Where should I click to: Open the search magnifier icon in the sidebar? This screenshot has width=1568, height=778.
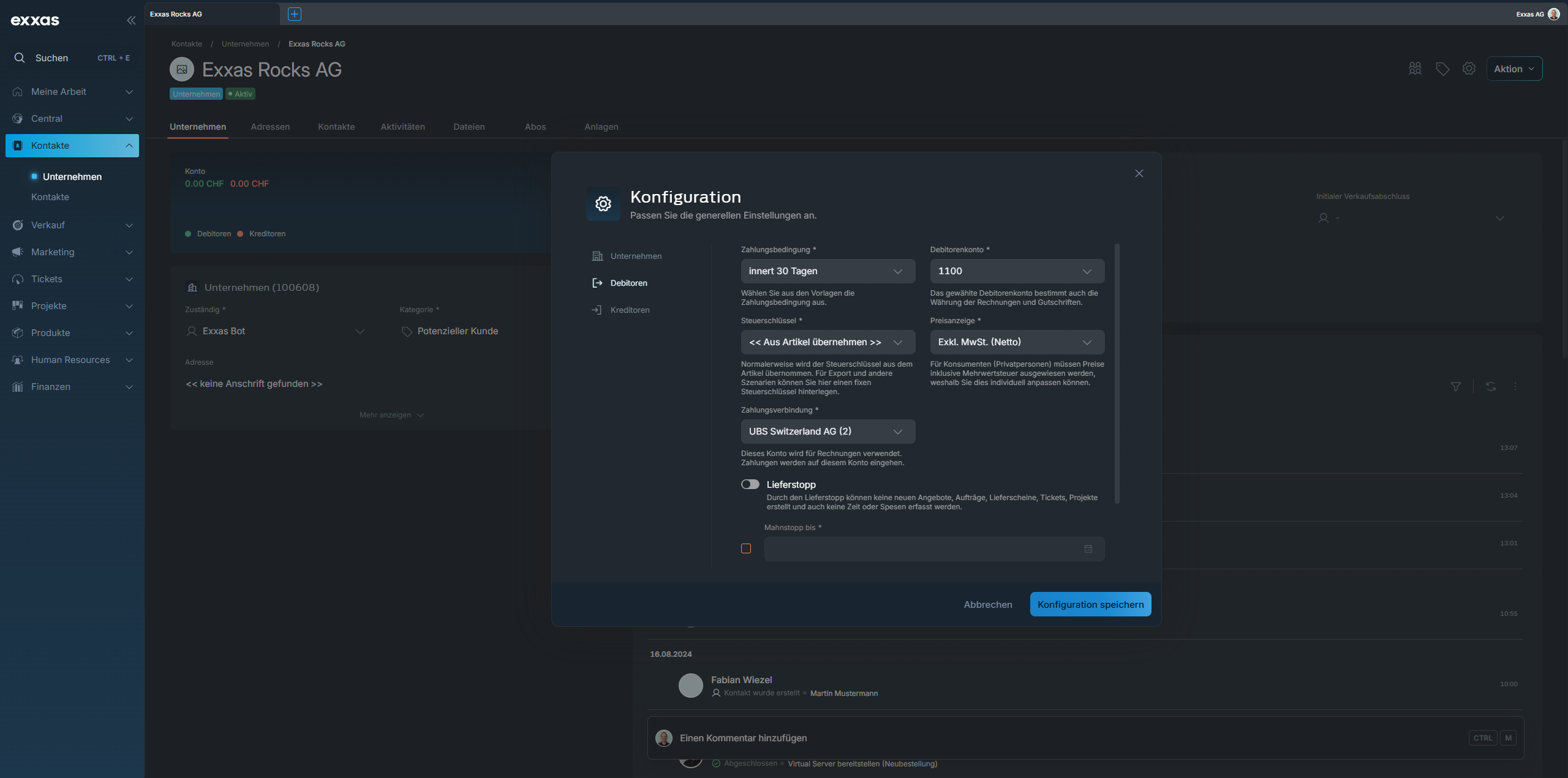tap(20, 58)
